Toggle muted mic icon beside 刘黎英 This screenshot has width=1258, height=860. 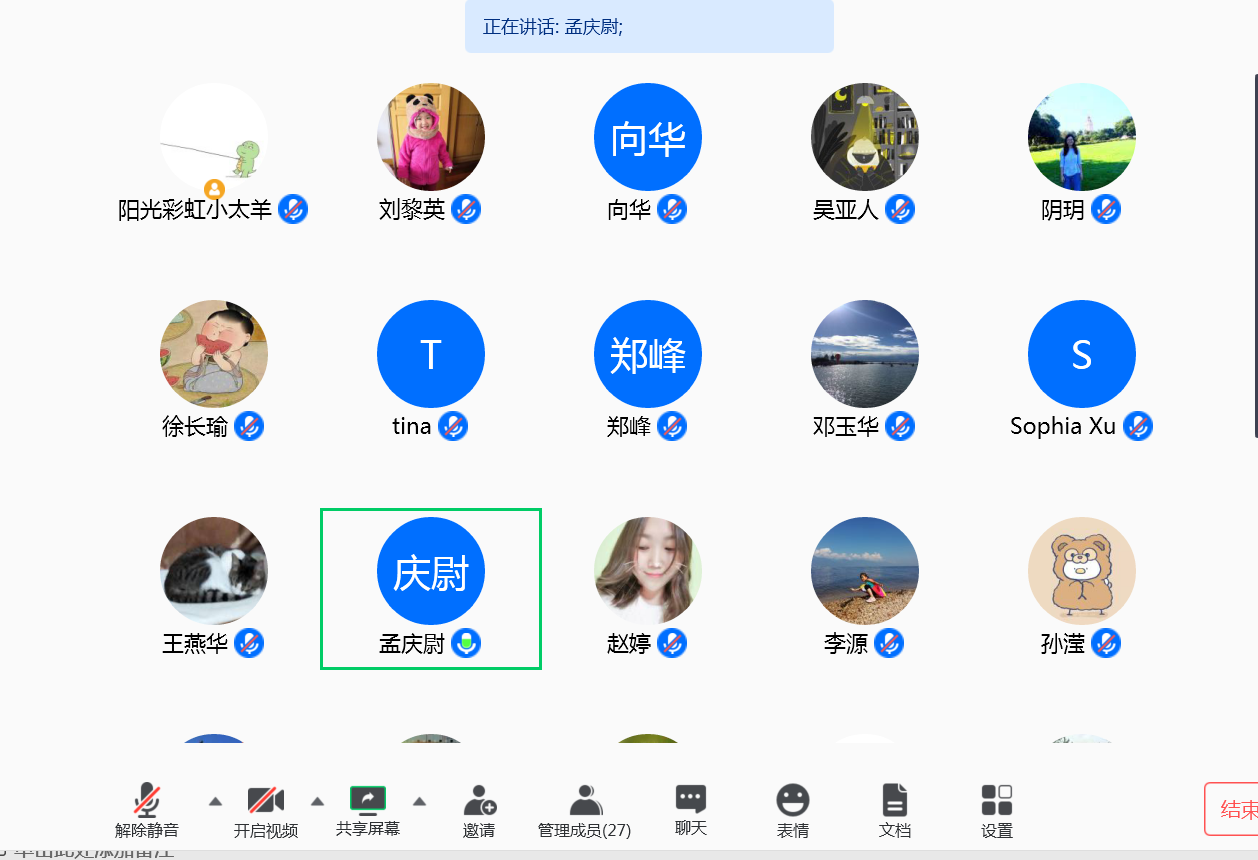[x=466, y=210]
